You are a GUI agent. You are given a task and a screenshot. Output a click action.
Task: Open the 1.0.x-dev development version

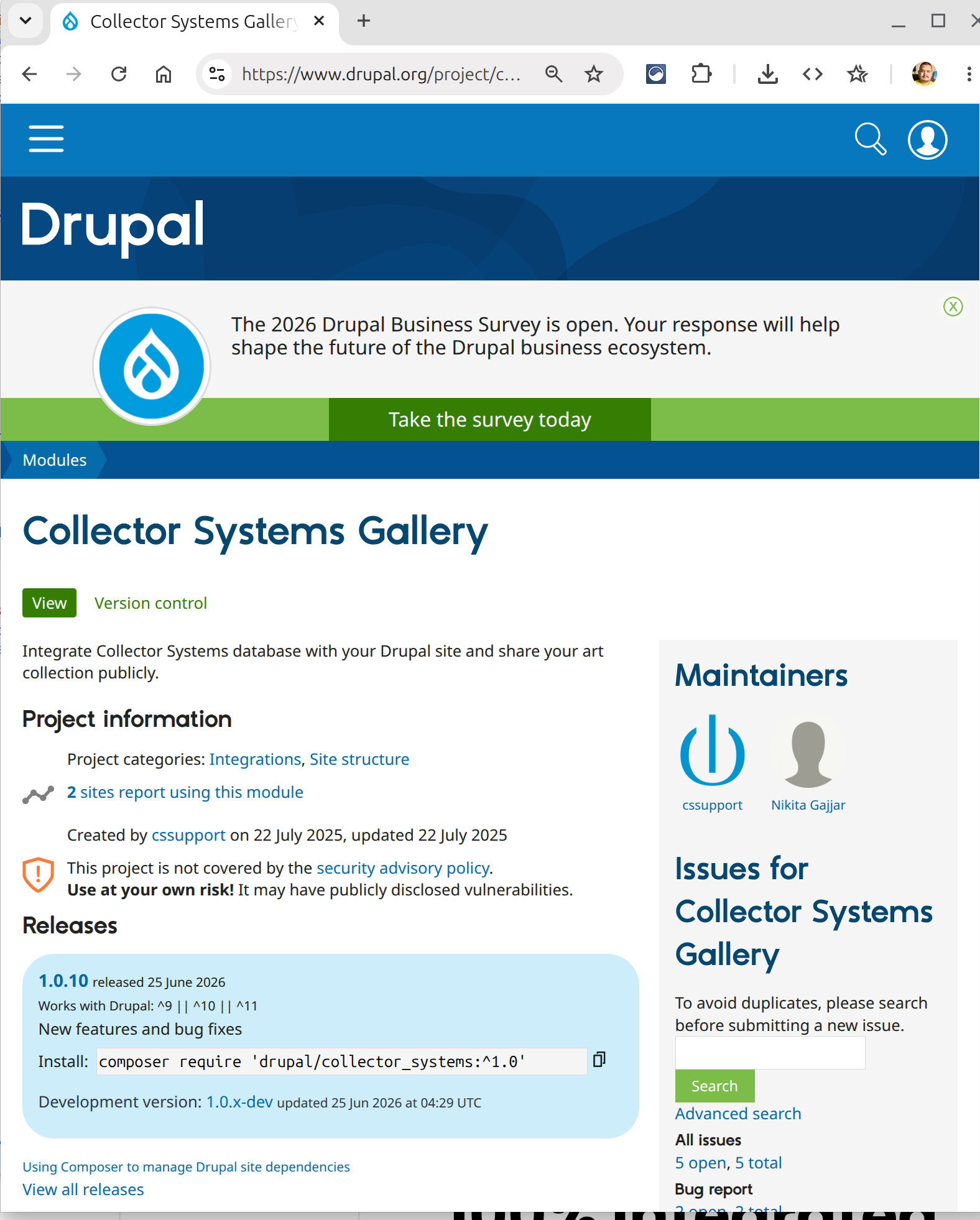[239, 1102]
